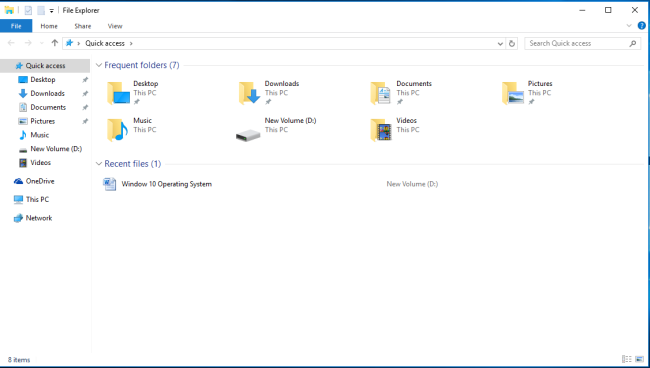Switch to Large icons view in the status bar
This screenshot has height=368, width=650.
639,359
